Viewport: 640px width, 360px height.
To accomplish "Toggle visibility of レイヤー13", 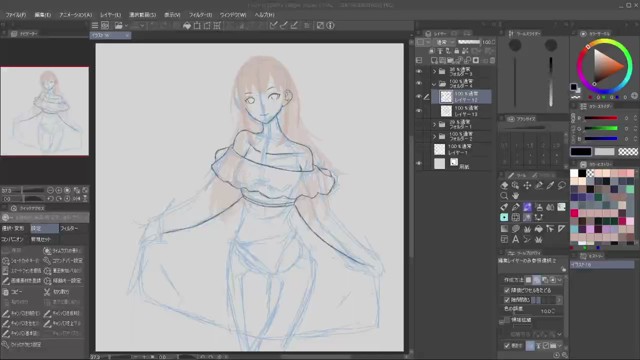I will [x=419, y=111].
